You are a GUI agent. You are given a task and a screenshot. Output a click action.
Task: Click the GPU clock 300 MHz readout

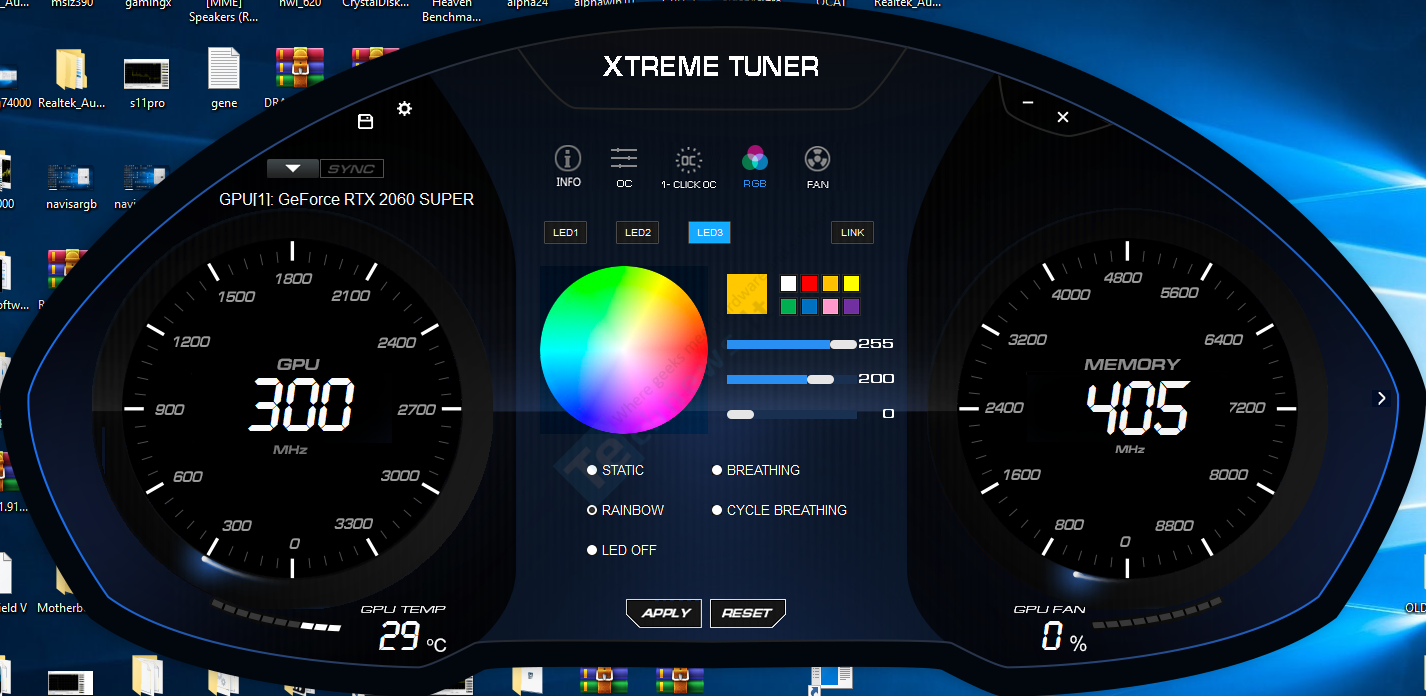[301, 404]
